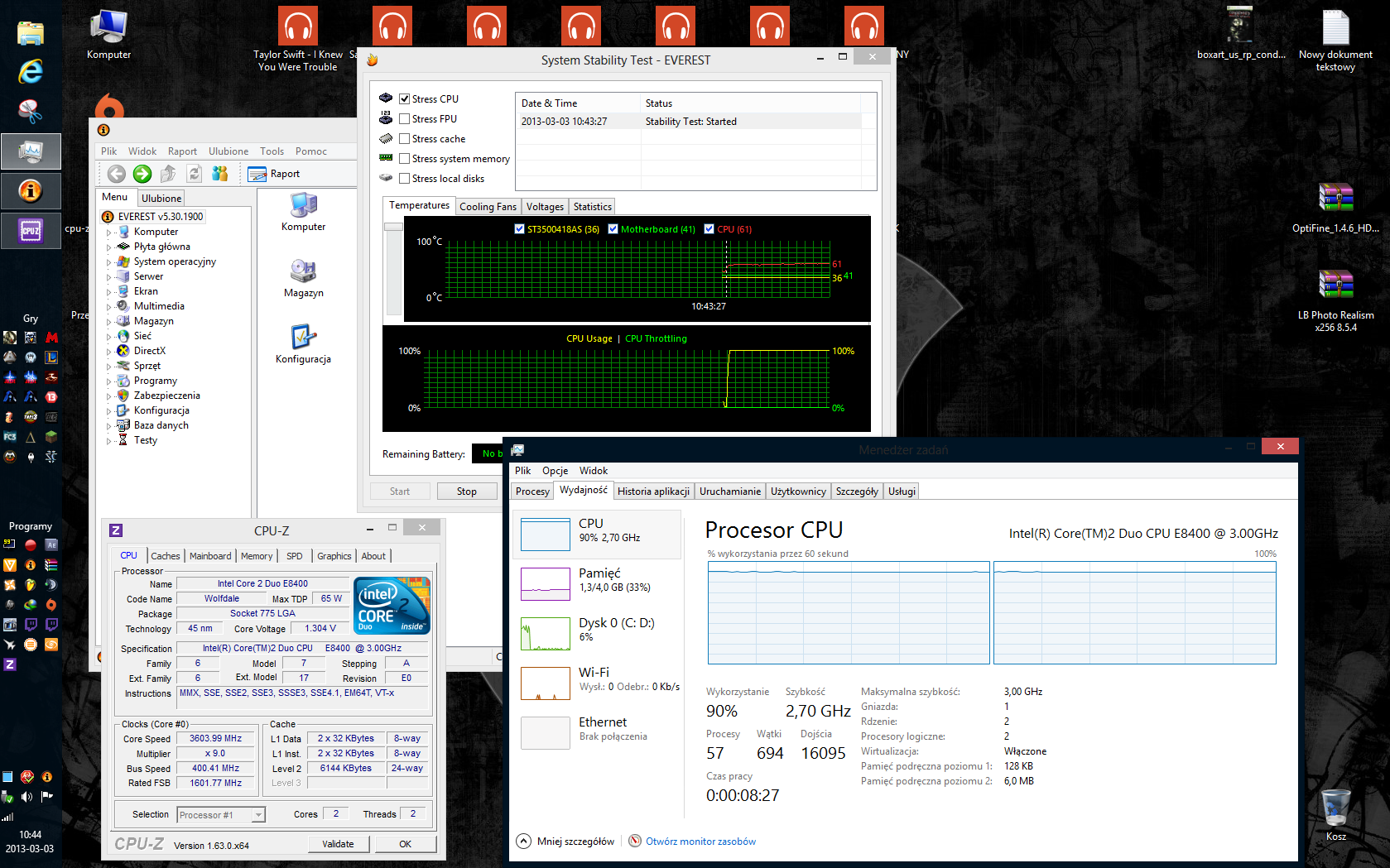The width and height of the screenshot is (1390, 868).
Task: Click OK in CPU-Z
Action: click(x=405, y=844)
